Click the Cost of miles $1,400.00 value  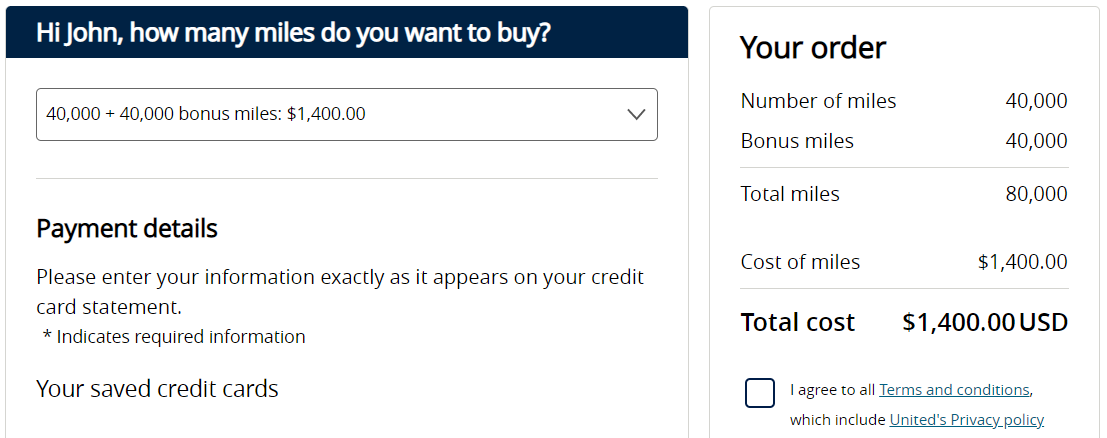(x=1023, y=262)
